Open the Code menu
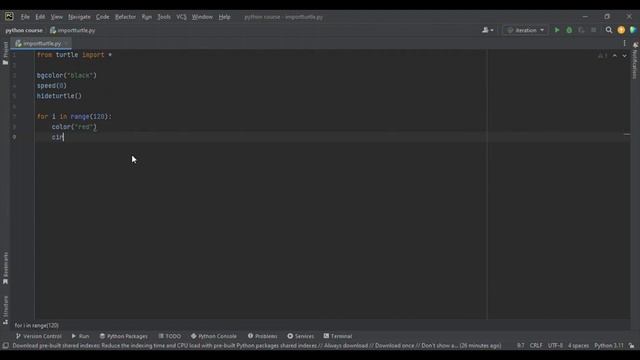Viewport: 640px width, 360px height. (102, 17)
